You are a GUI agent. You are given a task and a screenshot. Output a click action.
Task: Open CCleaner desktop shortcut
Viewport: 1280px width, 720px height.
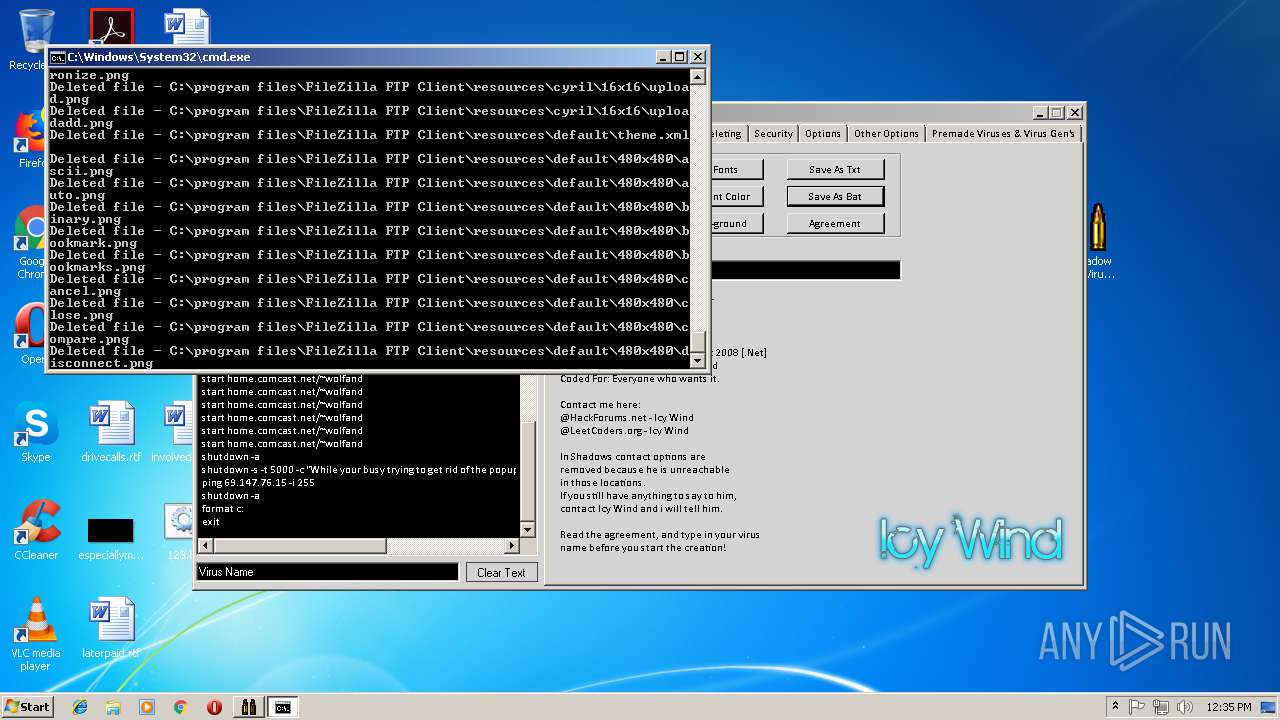point(36,530)
